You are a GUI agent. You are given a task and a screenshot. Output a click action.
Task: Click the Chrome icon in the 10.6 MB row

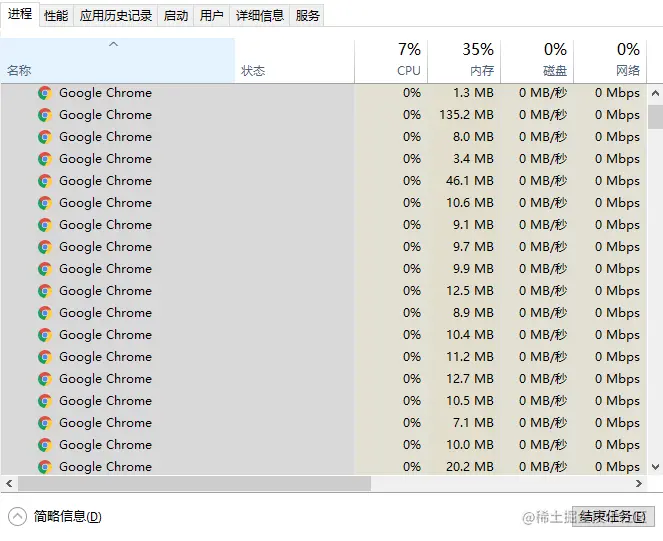click(45, 203)
